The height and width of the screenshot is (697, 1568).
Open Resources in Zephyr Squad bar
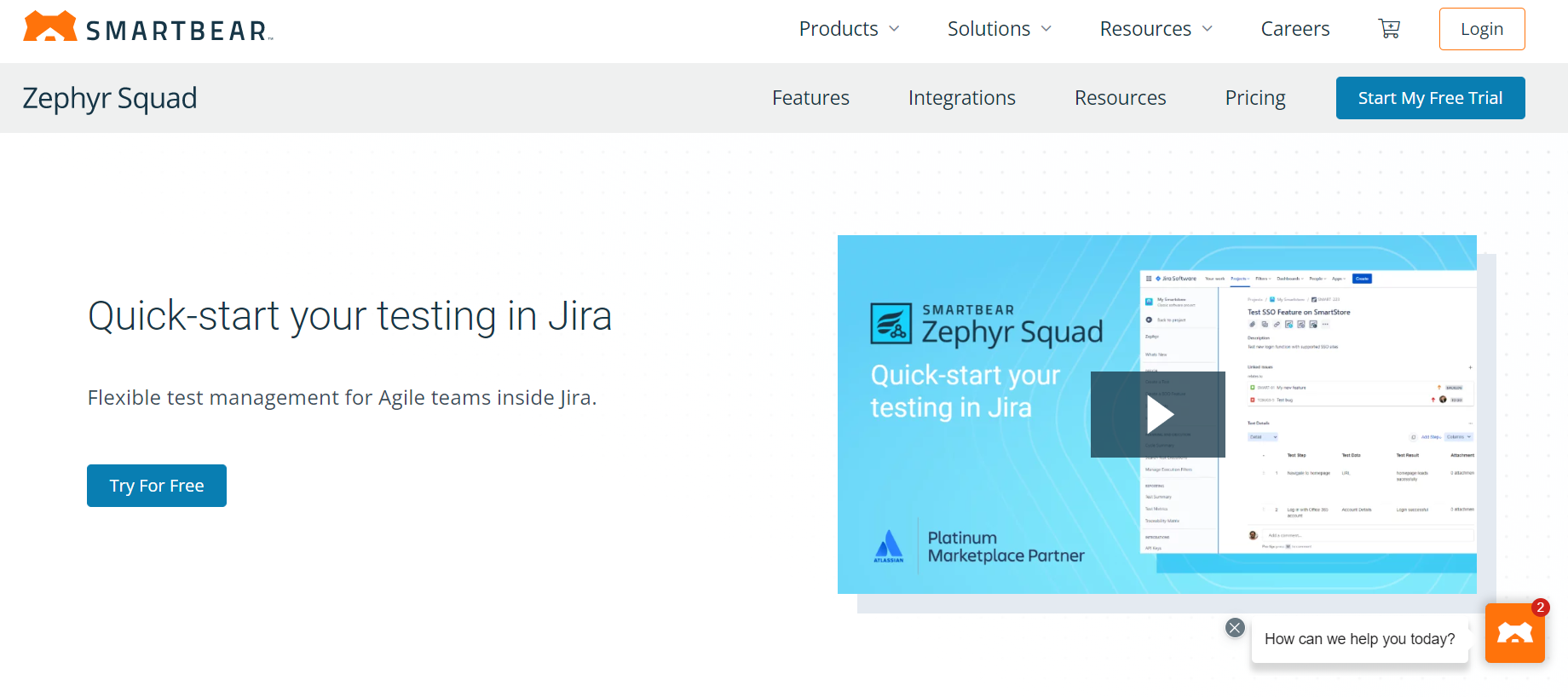pyautogui.click(x=1121, y=98)
